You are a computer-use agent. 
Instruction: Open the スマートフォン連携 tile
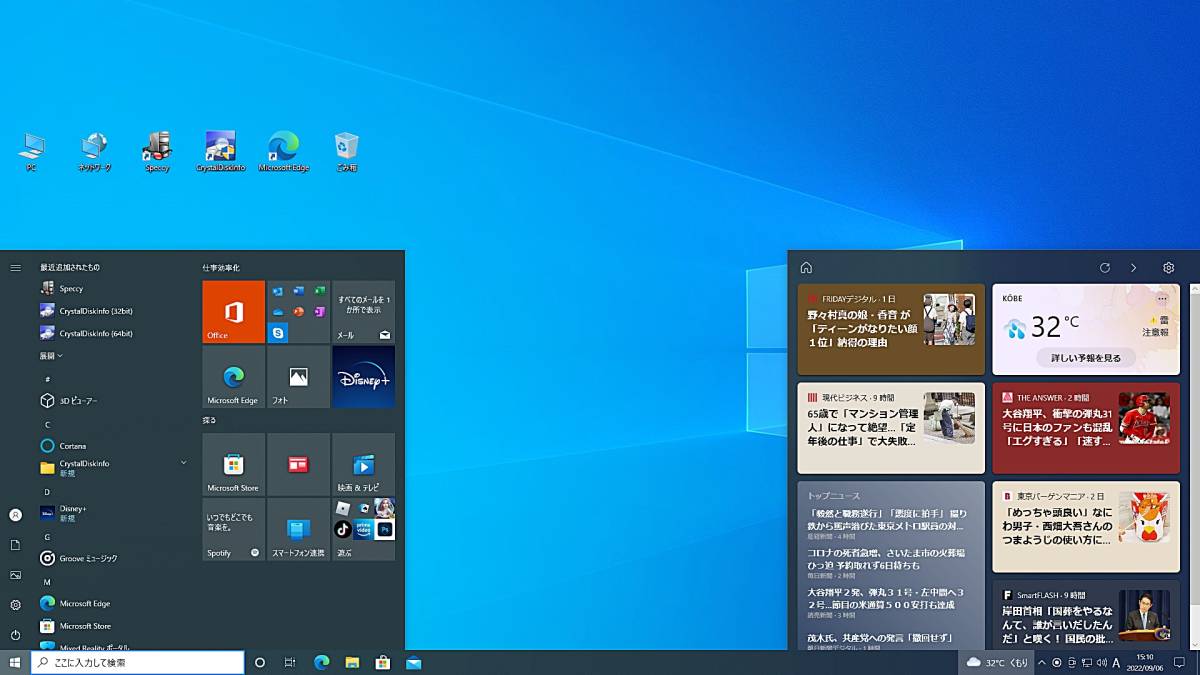(299, 529)
